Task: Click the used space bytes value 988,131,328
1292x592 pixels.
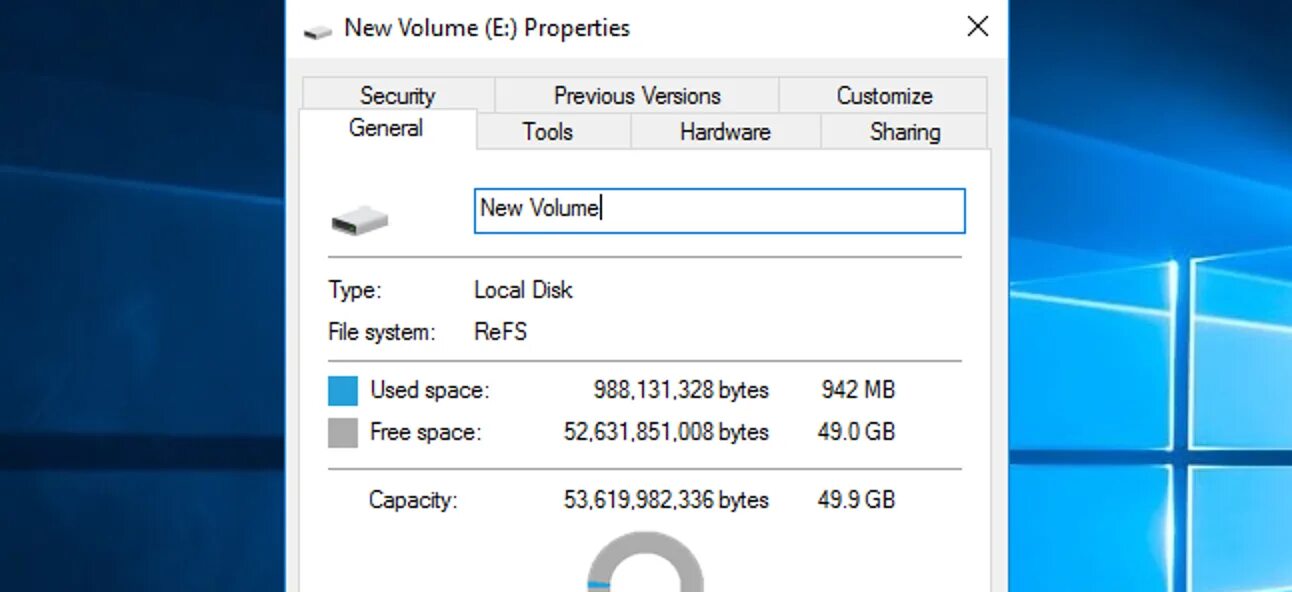Action: pos(681,390)
